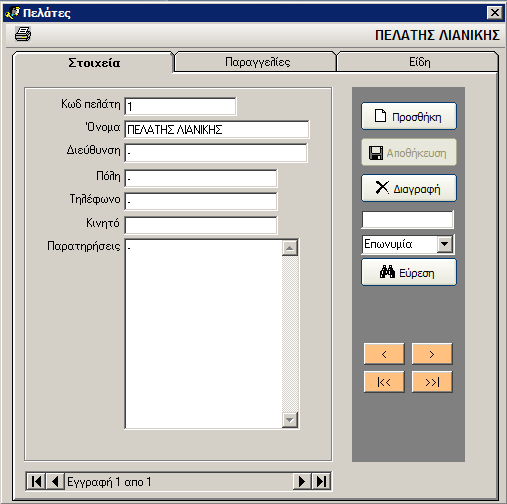Click the Τηλέφωνο field

coord(201,201)
